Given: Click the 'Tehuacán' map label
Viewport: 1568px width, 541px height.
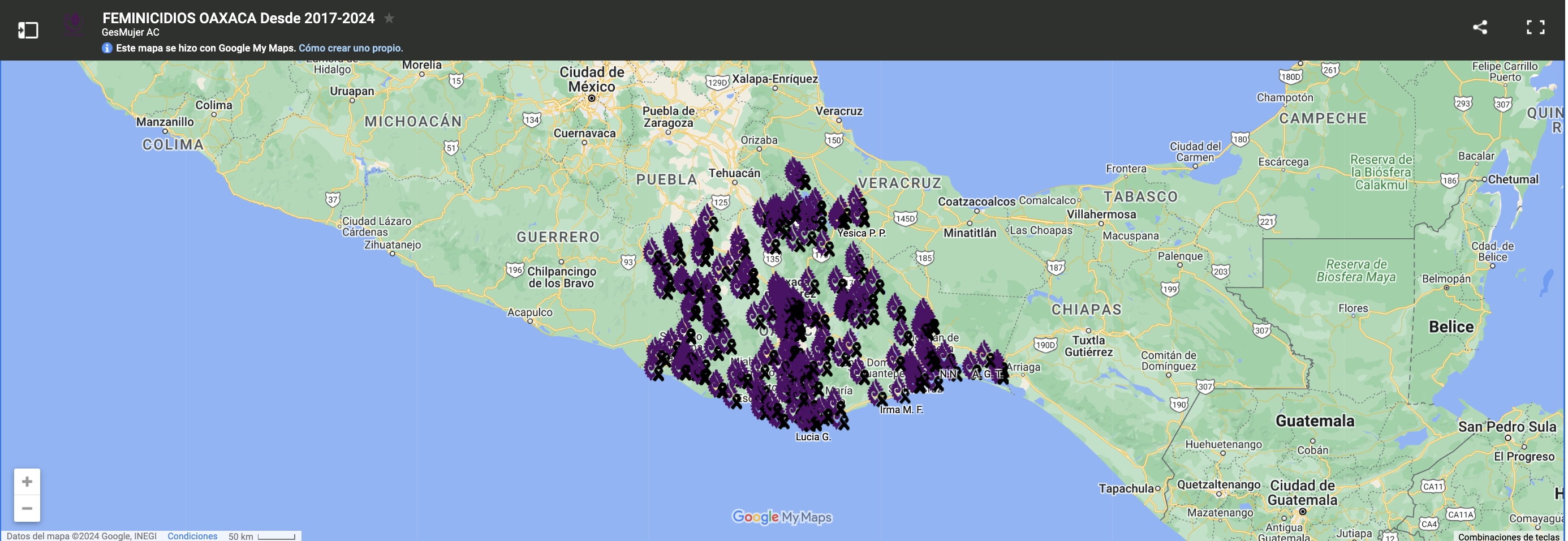Looking at the screenshot, I should 734,173.
